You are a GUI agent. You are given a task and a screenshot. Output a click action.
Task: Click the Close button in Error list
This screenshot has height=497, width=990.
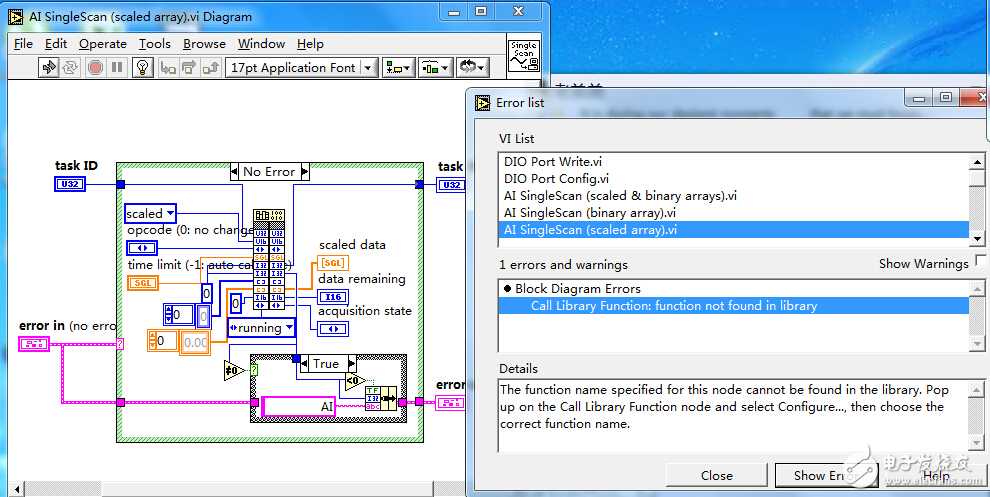tap(717, 476)
